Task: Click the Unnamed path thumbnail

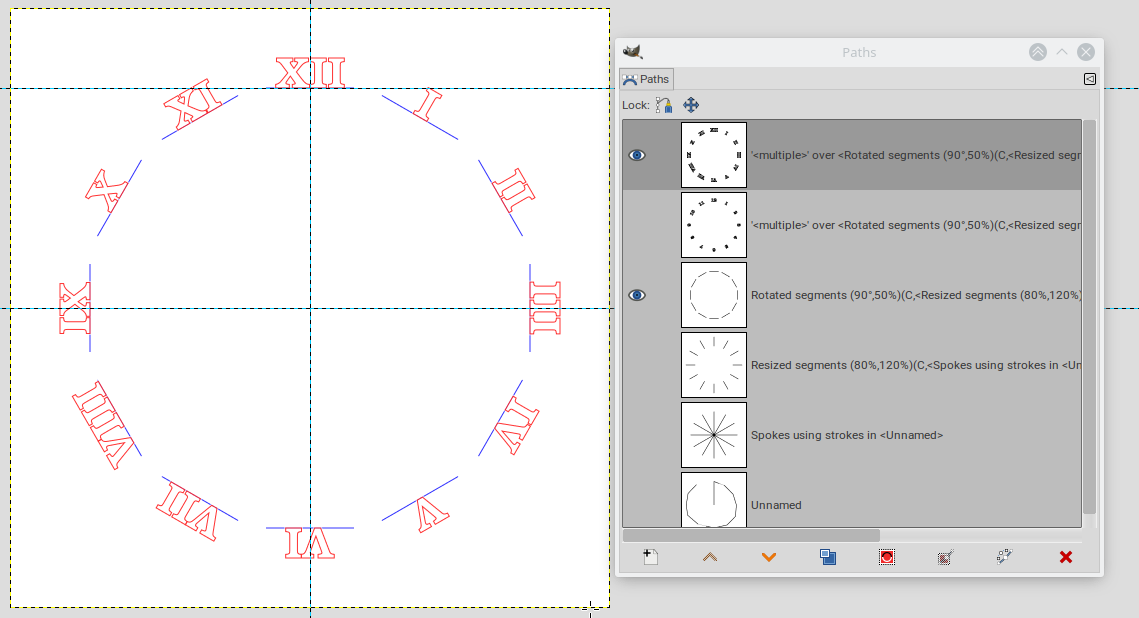Action: click(714, 500)
